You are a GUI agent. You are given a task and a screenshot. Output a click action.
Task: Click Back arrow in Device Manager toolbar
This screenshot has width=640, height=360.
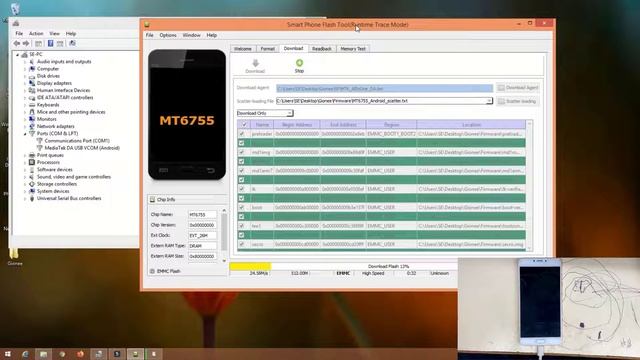(x=17, y=43)
